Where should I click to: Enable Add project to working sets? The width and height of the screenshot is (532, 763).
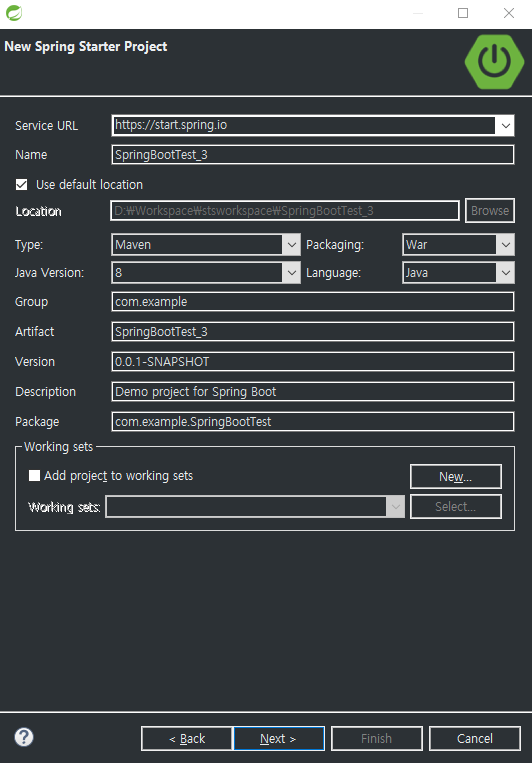[x=34, y=475]
